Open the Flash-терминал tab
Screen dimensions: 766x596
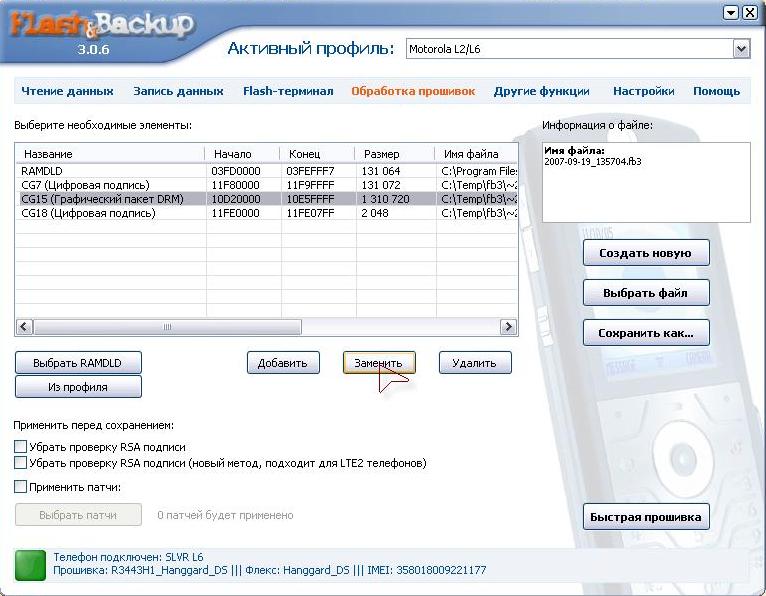(x=288, y=91)
